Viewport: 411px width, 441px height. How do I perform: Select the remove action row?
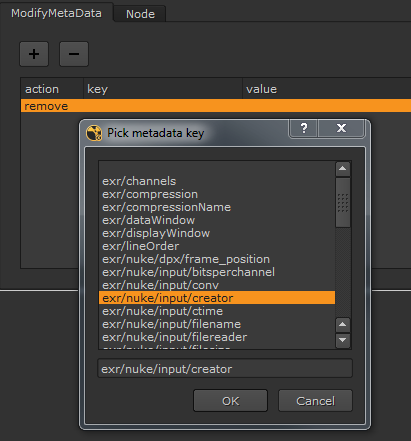pyautogui.click(x=216, y=106)
